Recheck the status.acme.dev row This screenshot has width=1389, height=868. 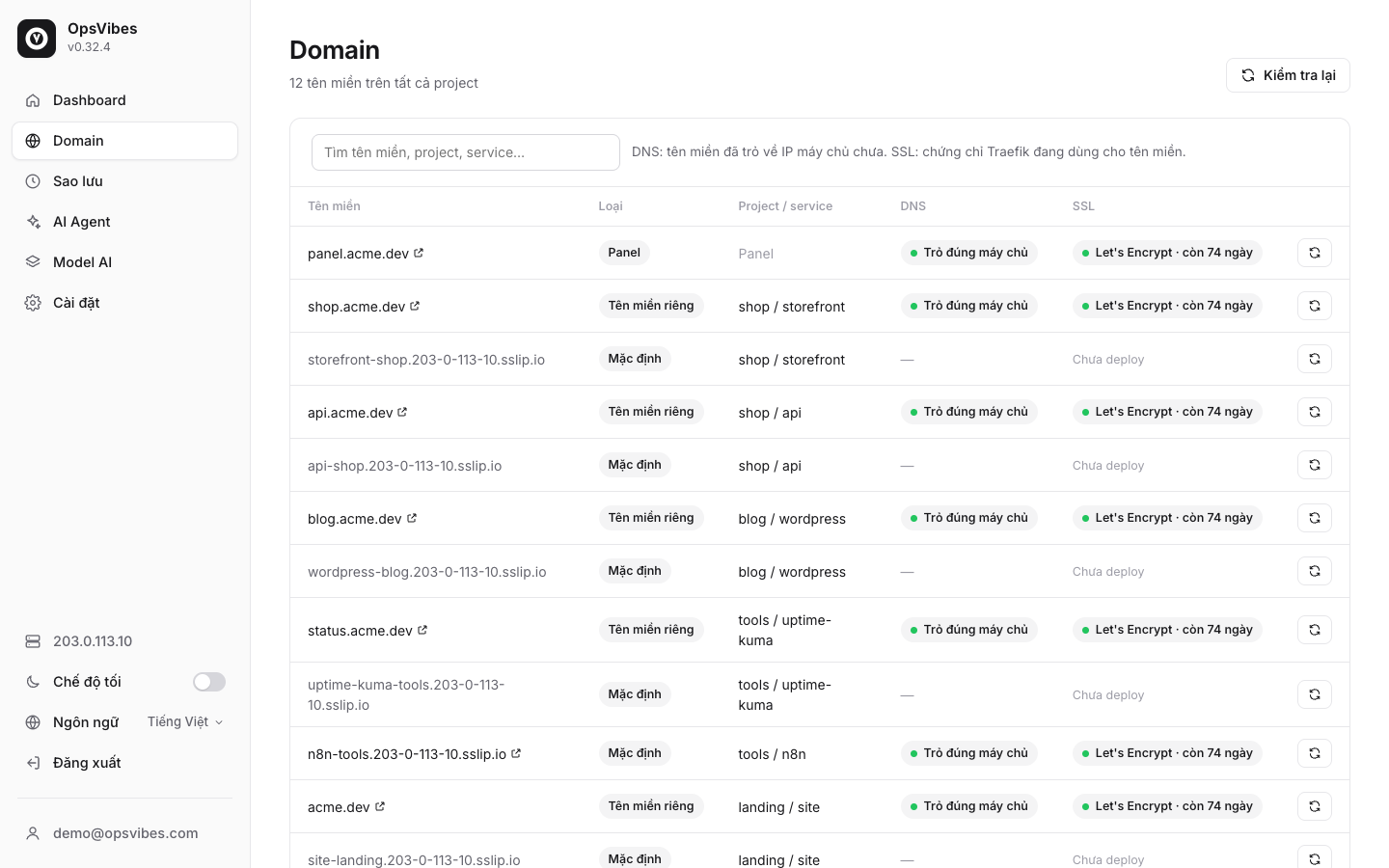click(1315, 630)
